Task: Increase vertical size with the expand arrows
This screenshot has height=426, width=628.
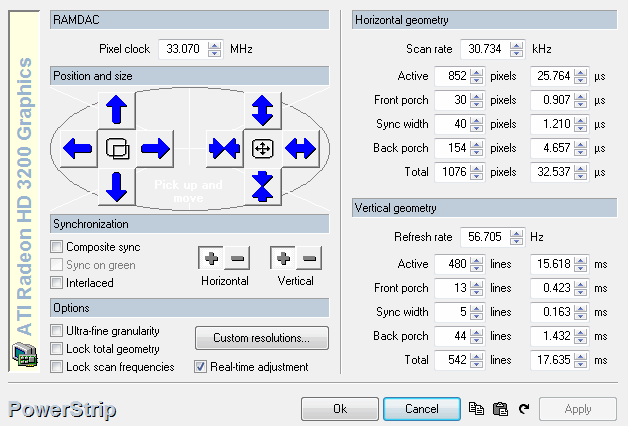Action: (x=262, y=110)
